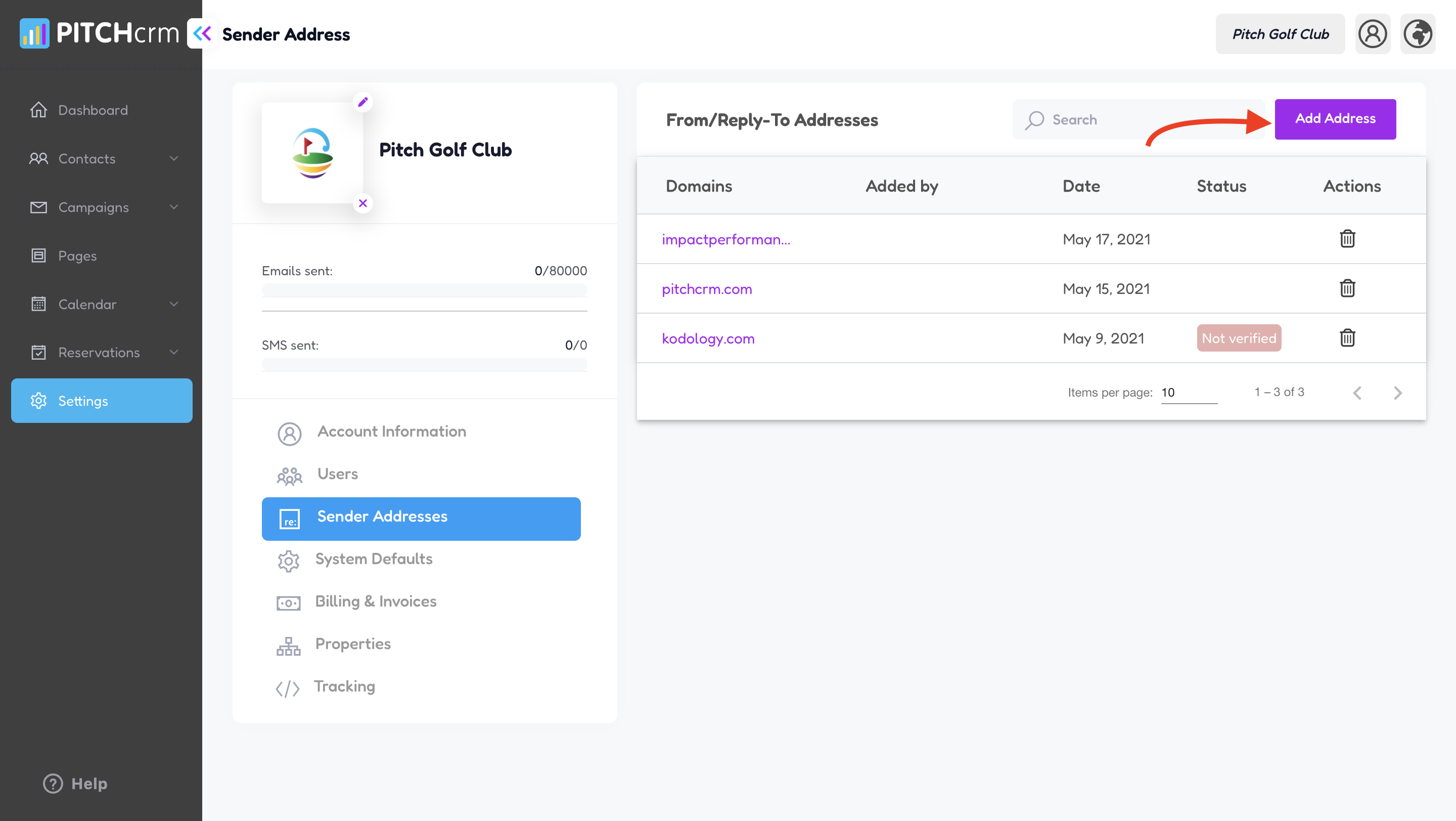Open the Pitch Golf Club account switcher
Image resolution: width=1456 pixels, height=821 pixels.
1280,34
